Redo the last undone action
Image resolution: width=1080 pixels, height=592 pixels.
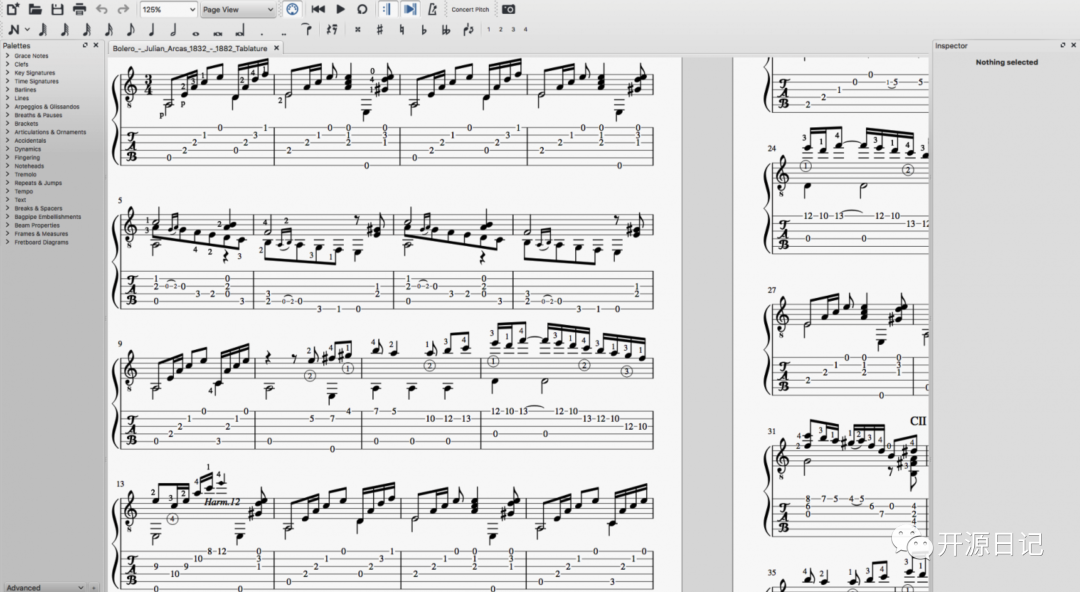coord(123,10)
